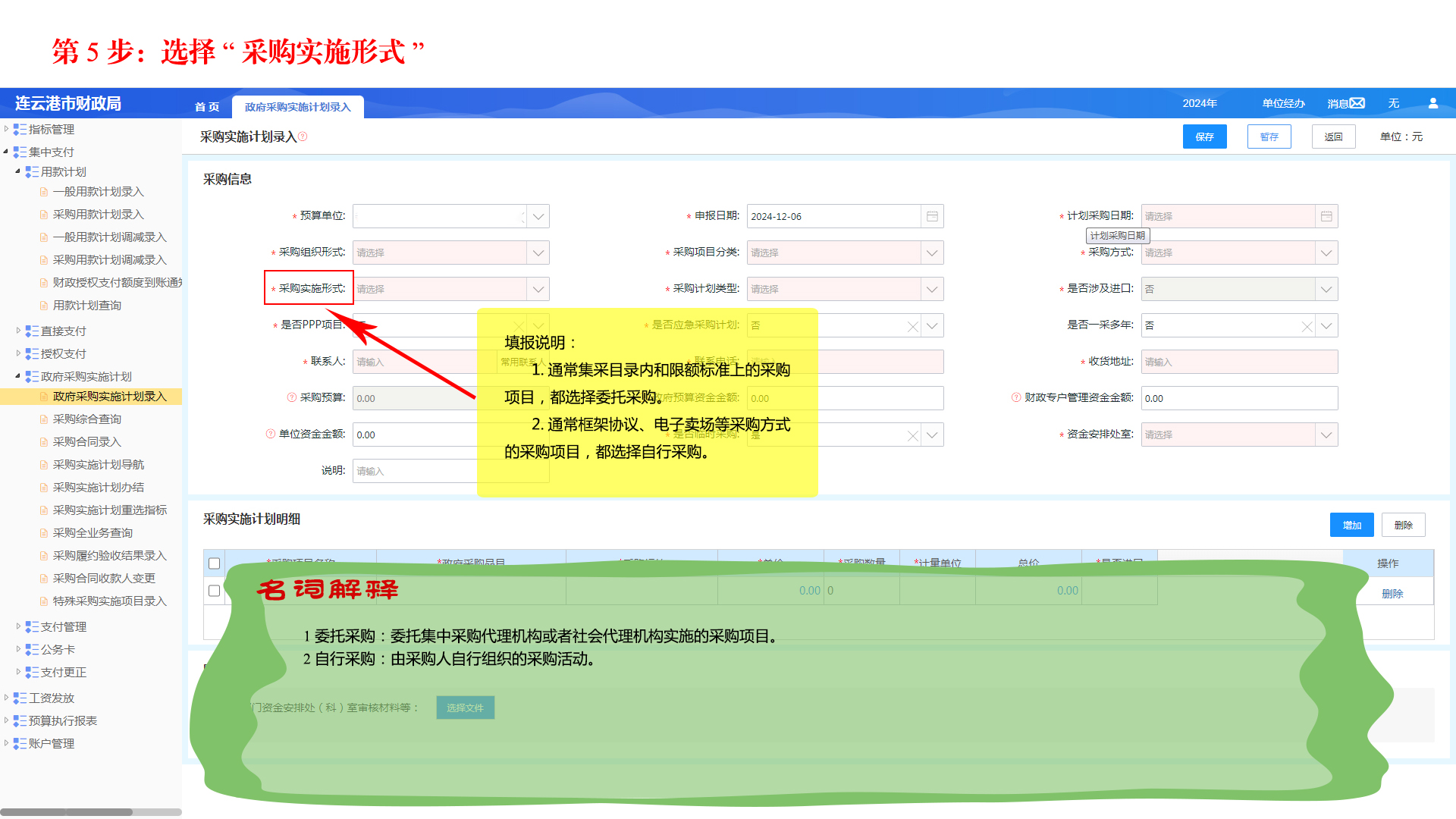Image resolution: width=1456 pixels, height=819 pixels.
Task: Open 采购实施计划办结 in the sidebar
Action: pyautogui.click(x=99, y=488)
